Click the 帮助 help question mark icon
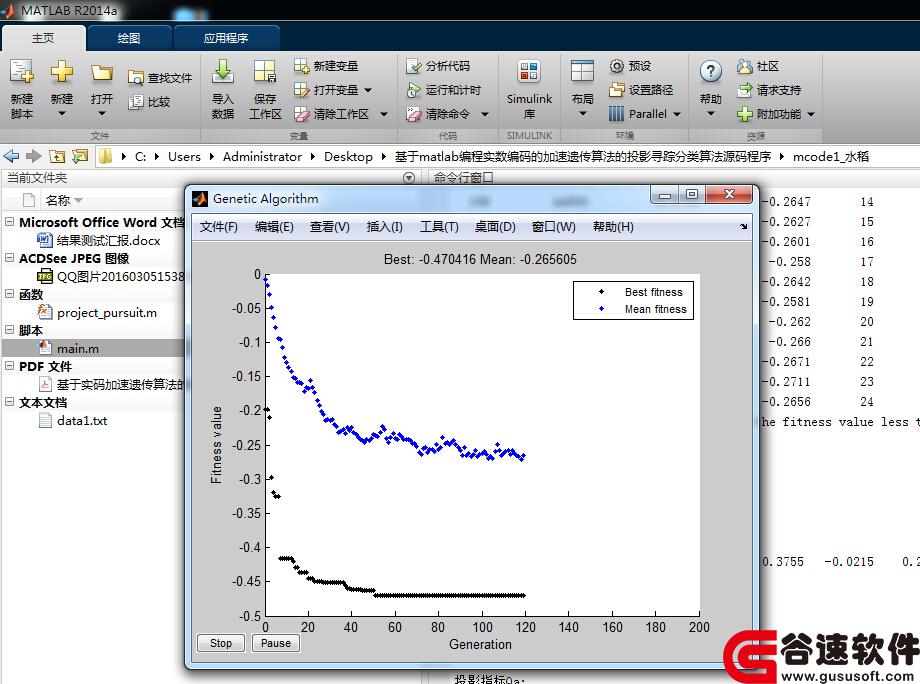Image resolution: width=920 pixels, height=684 pixels. pyautogui.click(x=711, y=72)
